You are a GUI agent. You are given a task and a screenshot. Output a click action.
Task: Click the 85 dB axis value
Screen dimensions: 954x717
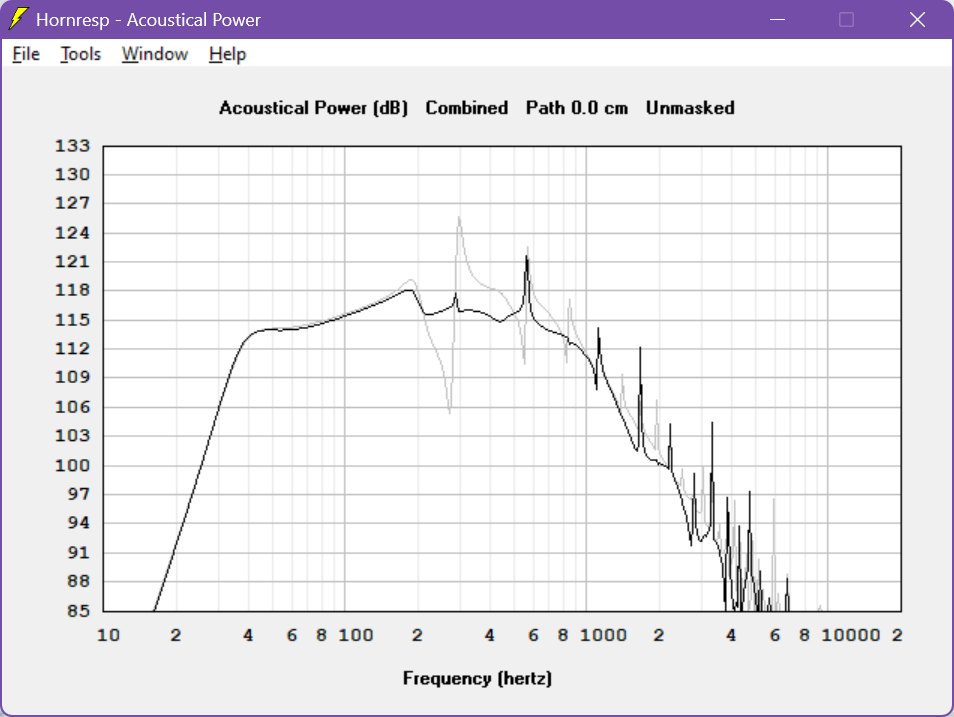(78, 610)
